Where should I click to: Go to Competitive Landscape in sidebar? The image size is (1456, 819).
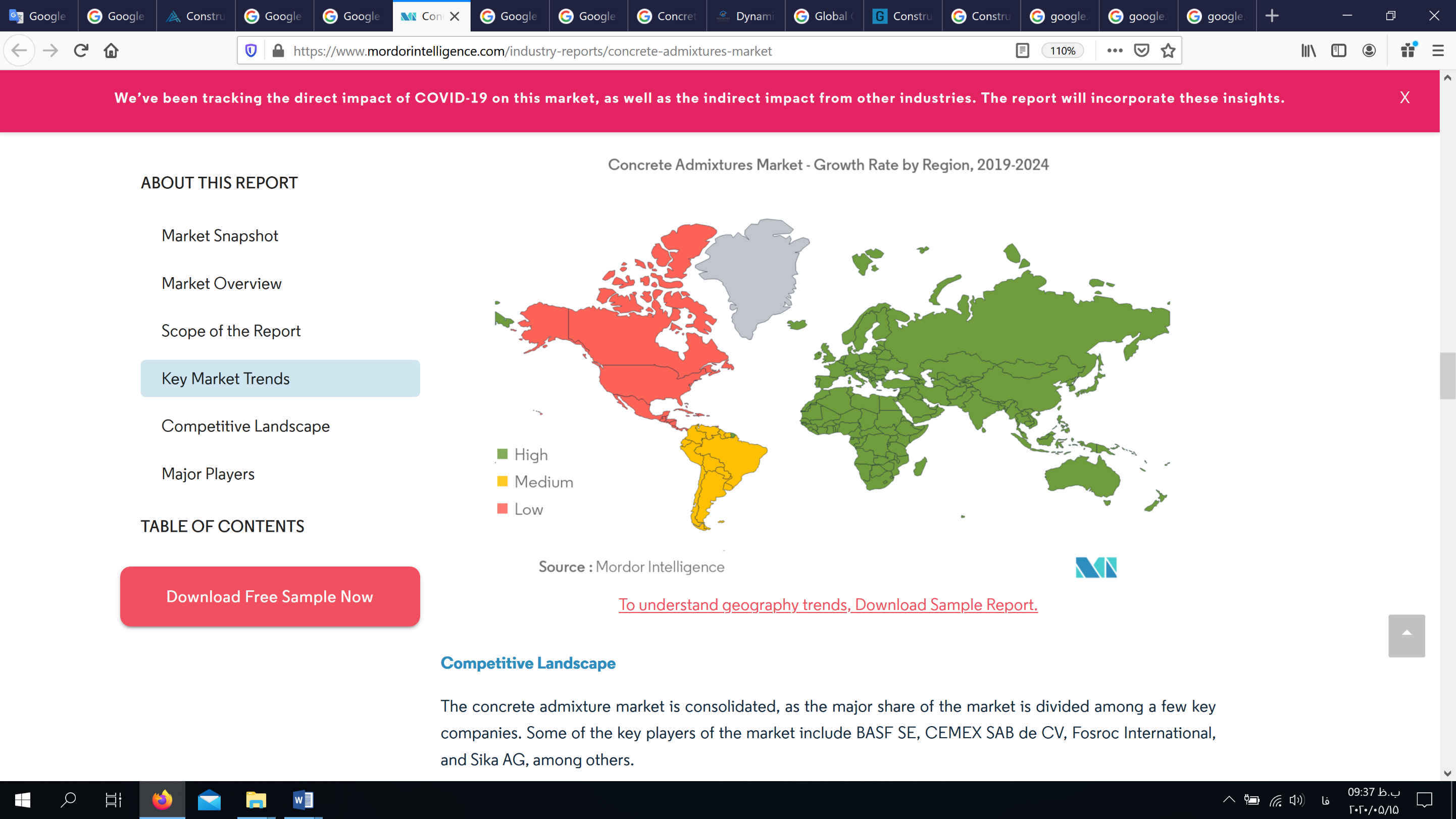coord(245,426)
